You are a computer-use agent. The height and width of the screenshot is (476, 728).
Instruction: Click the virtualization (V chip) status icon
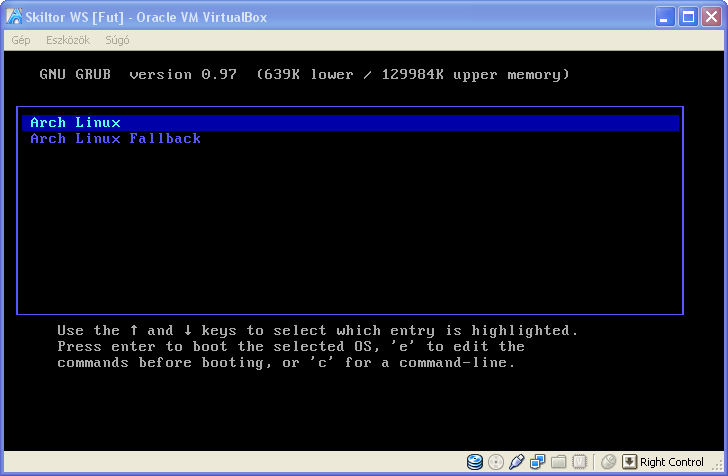tap(579, 462)
